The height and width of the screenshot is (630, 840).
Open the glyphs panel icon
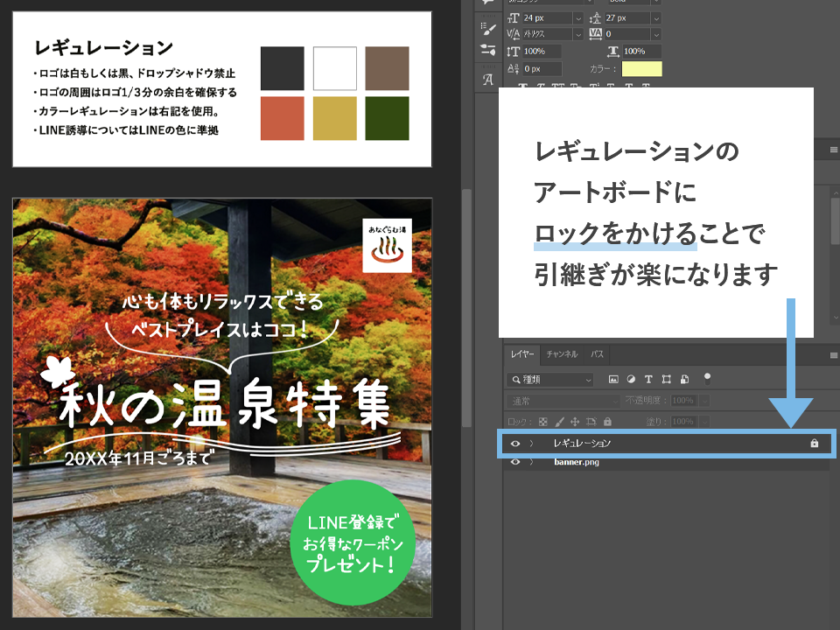[x=488, y=79]
